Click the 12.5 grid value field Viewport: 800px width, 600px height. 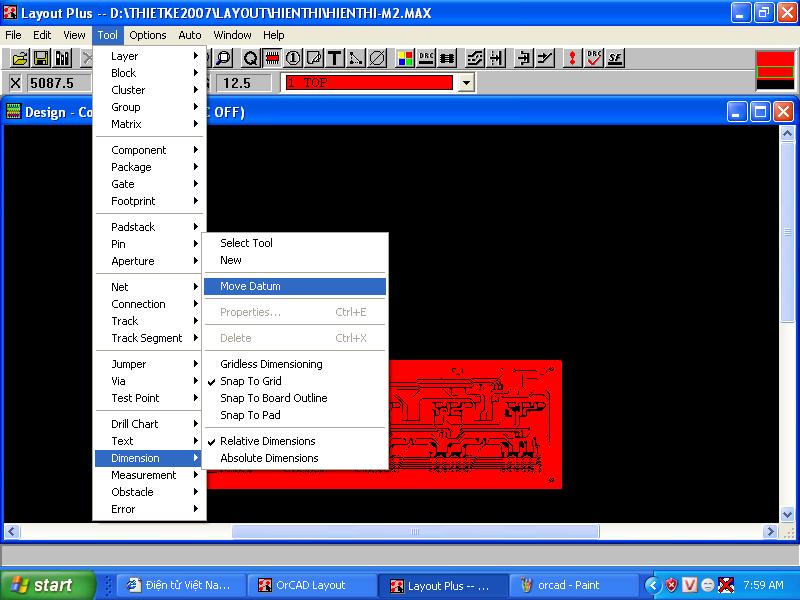click(244, 83)
